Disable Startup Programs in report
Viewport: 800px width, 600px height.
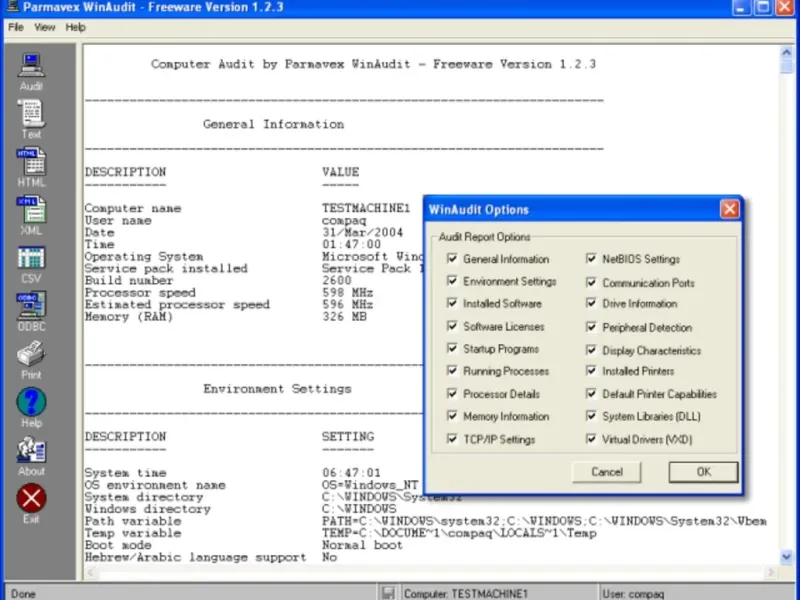click(x=452, y=348)
